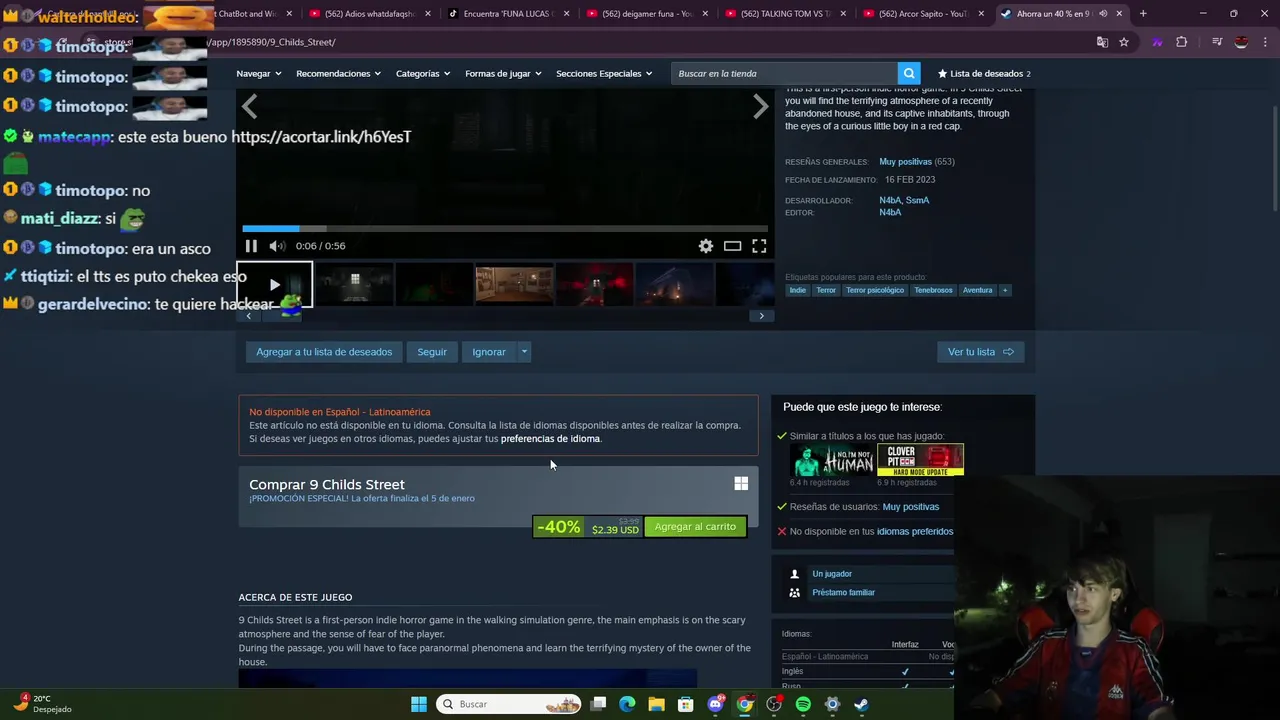Open Muy positivas general reviews link

click(905, 162)
